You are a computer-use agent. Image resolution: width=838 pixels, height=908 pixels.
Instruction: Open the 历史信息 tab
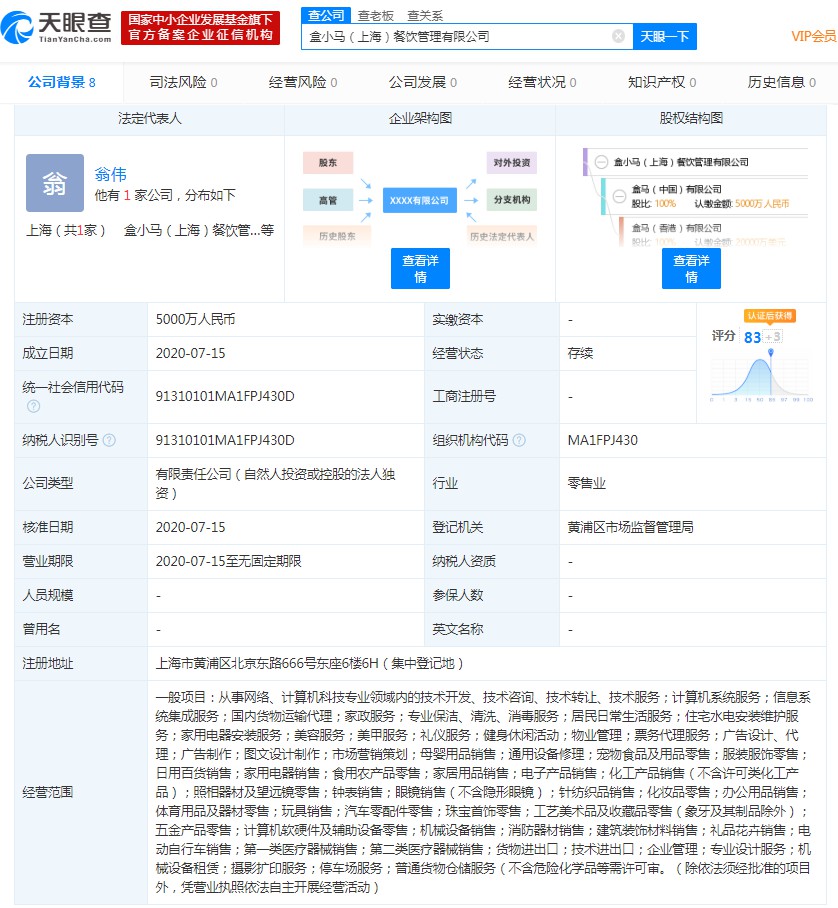click(781, 82)
